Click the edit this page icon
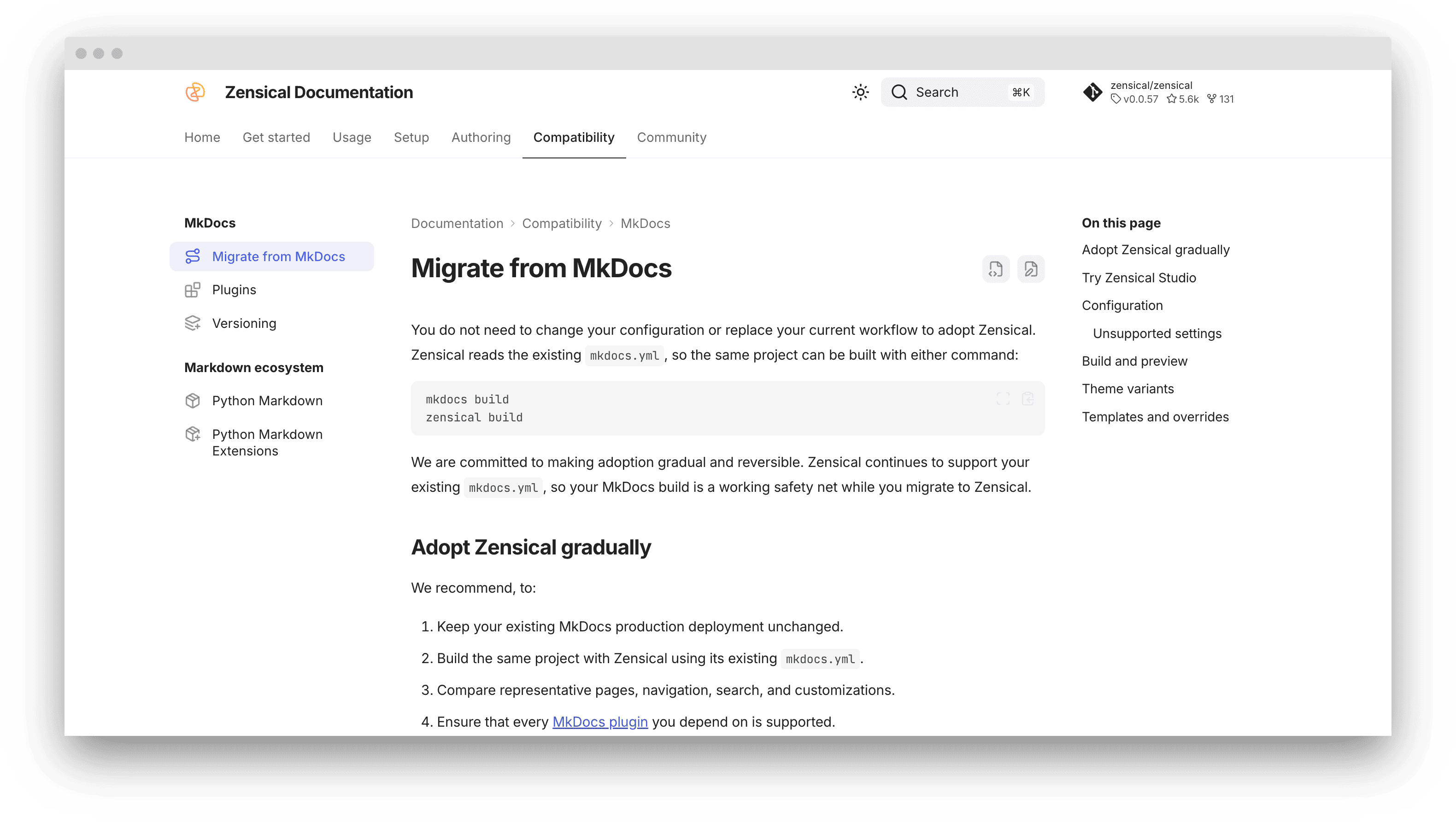The width and height of the screenshot is (1456, 828). tap(1030, 268)
